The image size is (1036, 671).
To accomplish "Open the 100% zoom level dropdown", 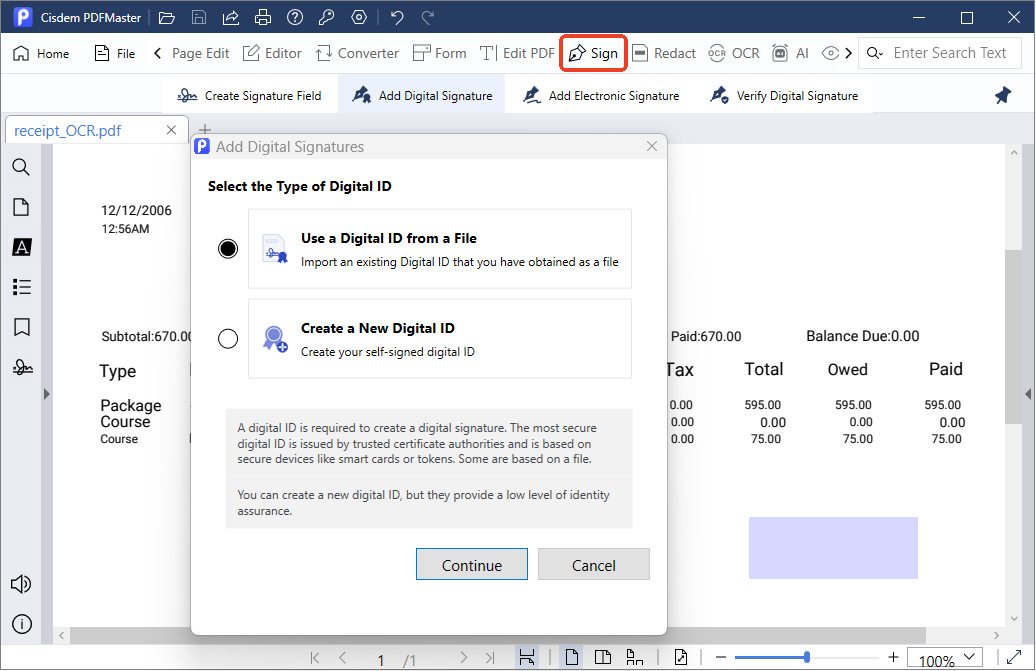I will pos(968,658).
